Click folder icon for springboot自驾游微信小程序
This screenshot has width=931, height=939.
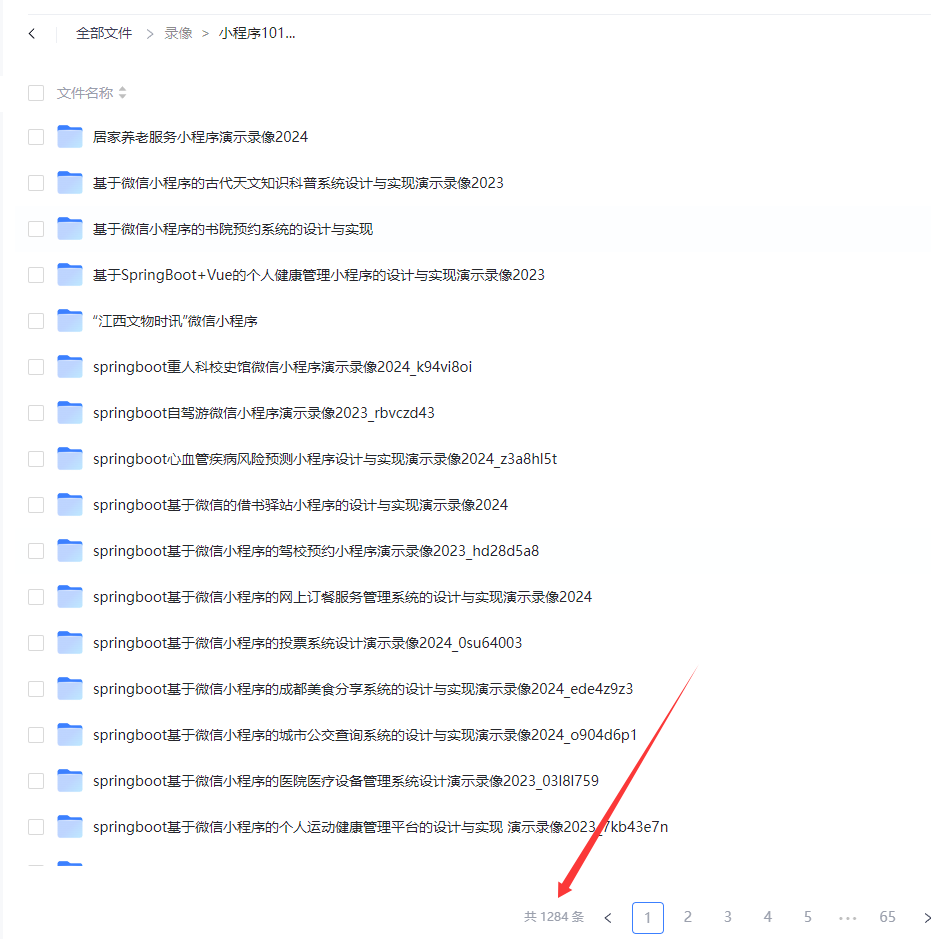point(70,413)
